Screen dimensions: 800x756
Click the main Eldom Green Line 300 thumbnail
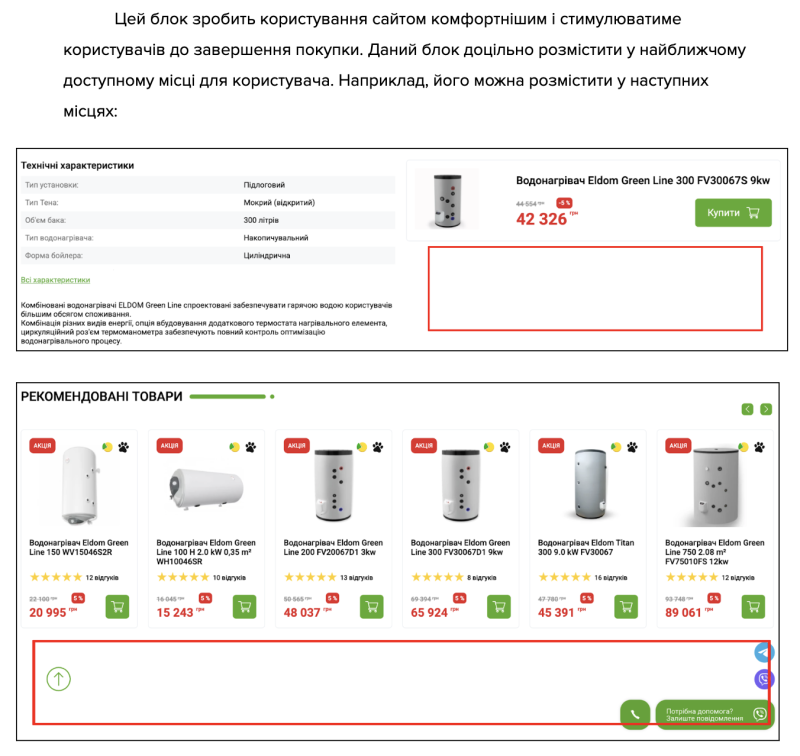(447, 200)
